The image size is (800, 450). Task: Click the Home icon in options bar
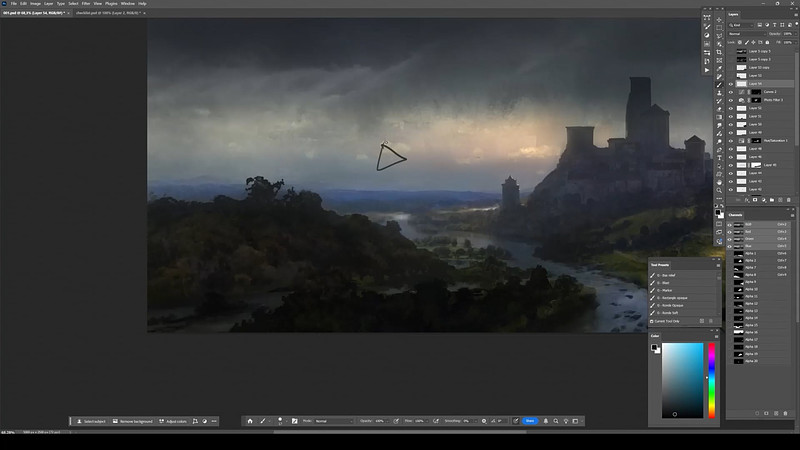[250, 421]
